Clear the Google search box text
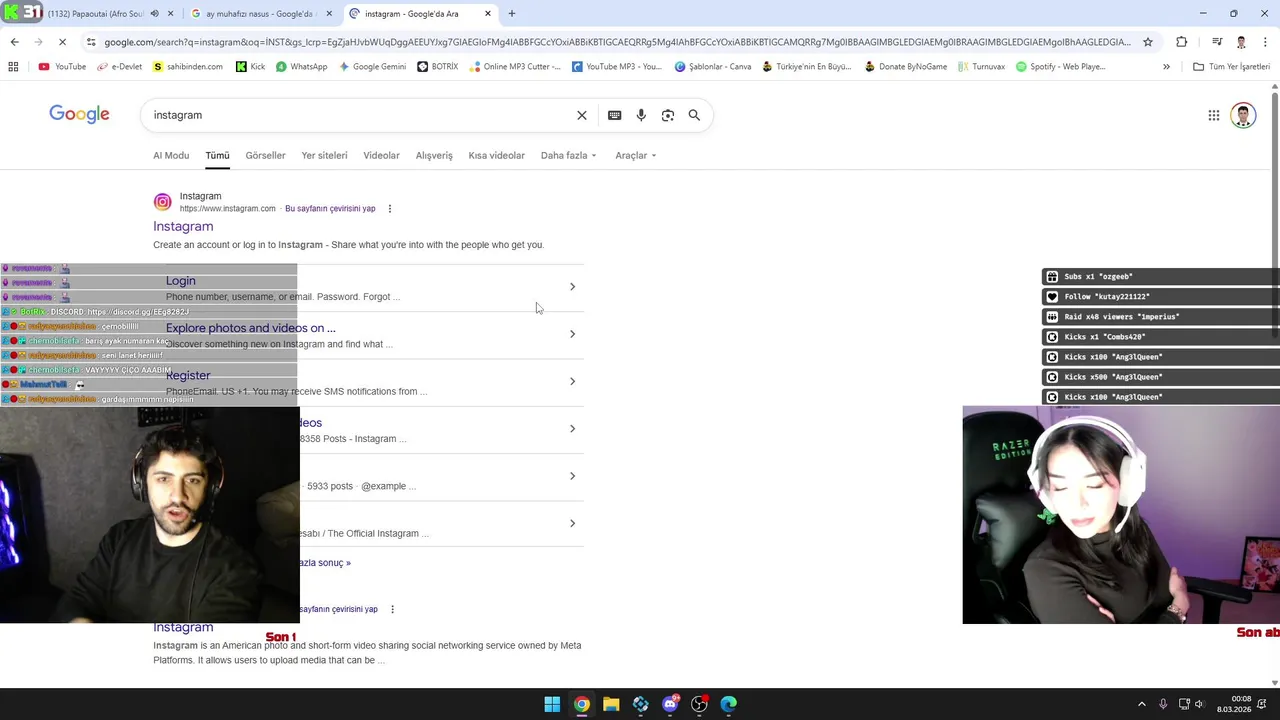Viewport: 1280px width, 720px height. [582, 115]
